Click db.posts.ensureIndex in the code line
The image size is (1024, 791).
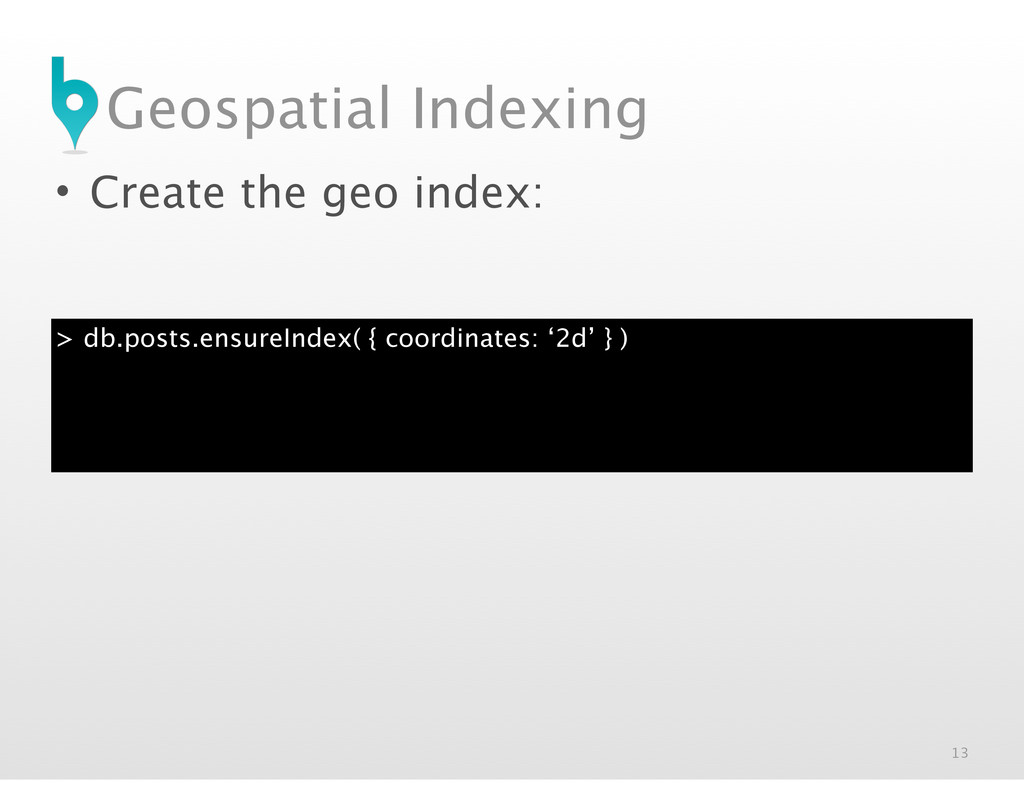[x=218, y=338]
